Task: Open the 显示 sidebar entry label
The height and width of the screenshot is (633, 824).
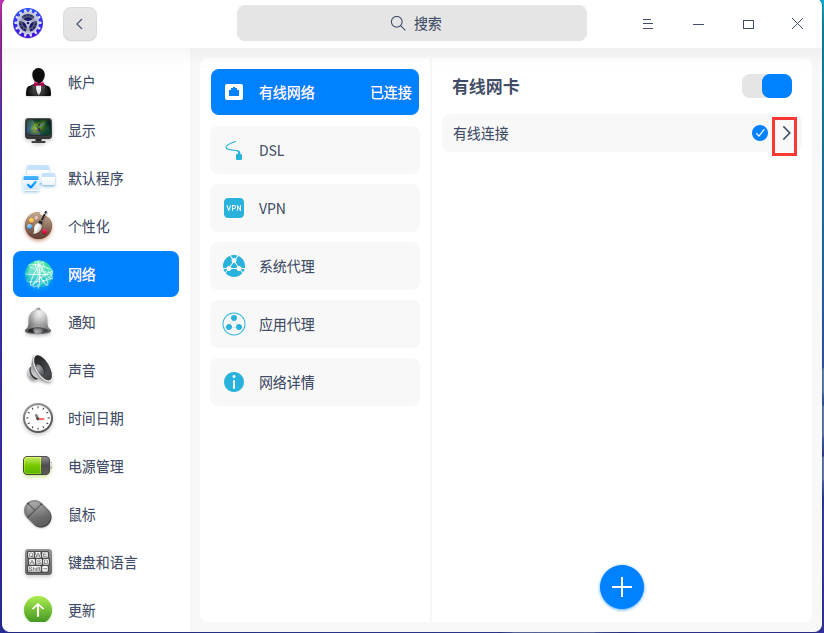Action: 81,130
